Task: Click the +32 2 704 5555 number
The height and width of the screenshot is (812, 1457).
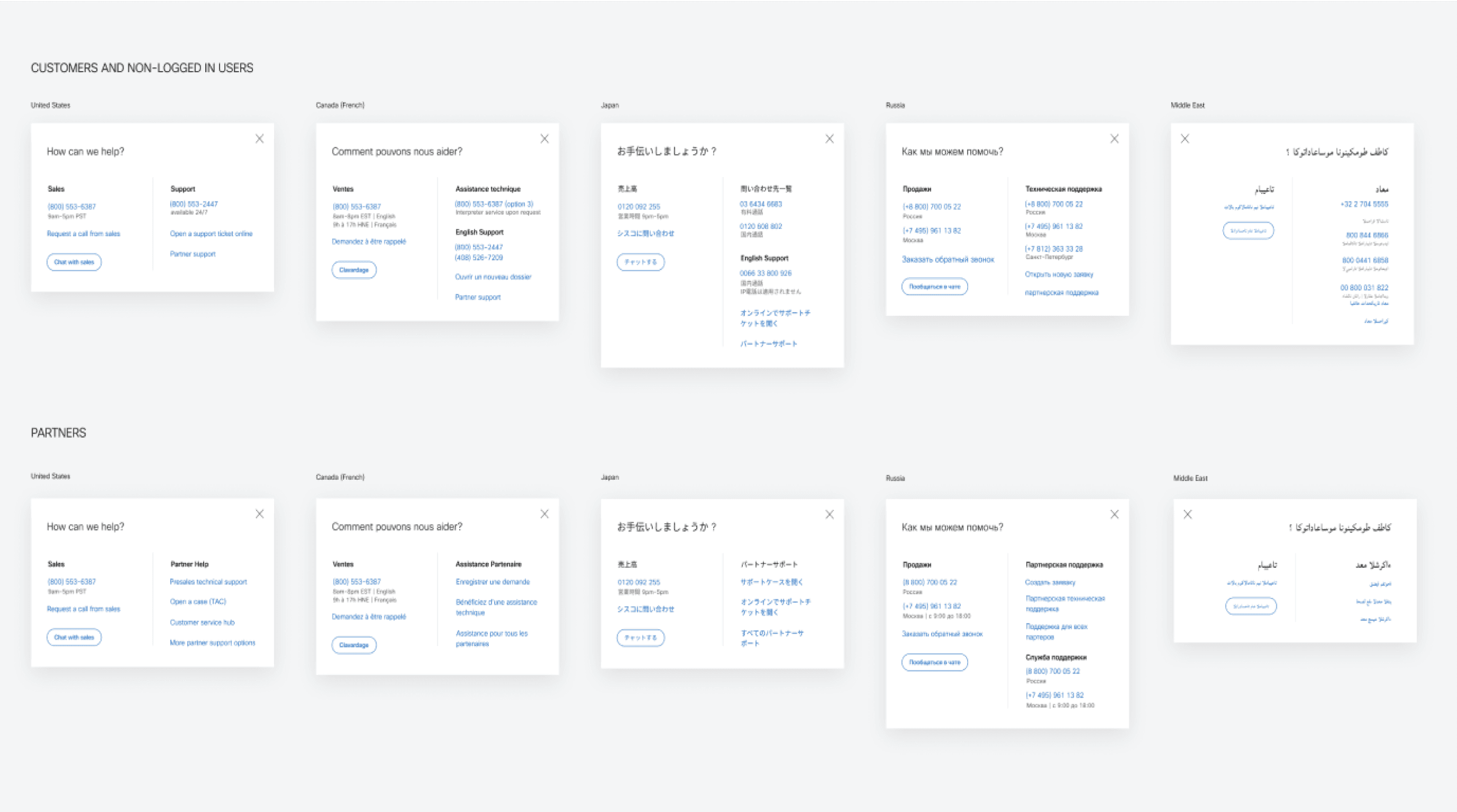Action: click(1364, 204)
